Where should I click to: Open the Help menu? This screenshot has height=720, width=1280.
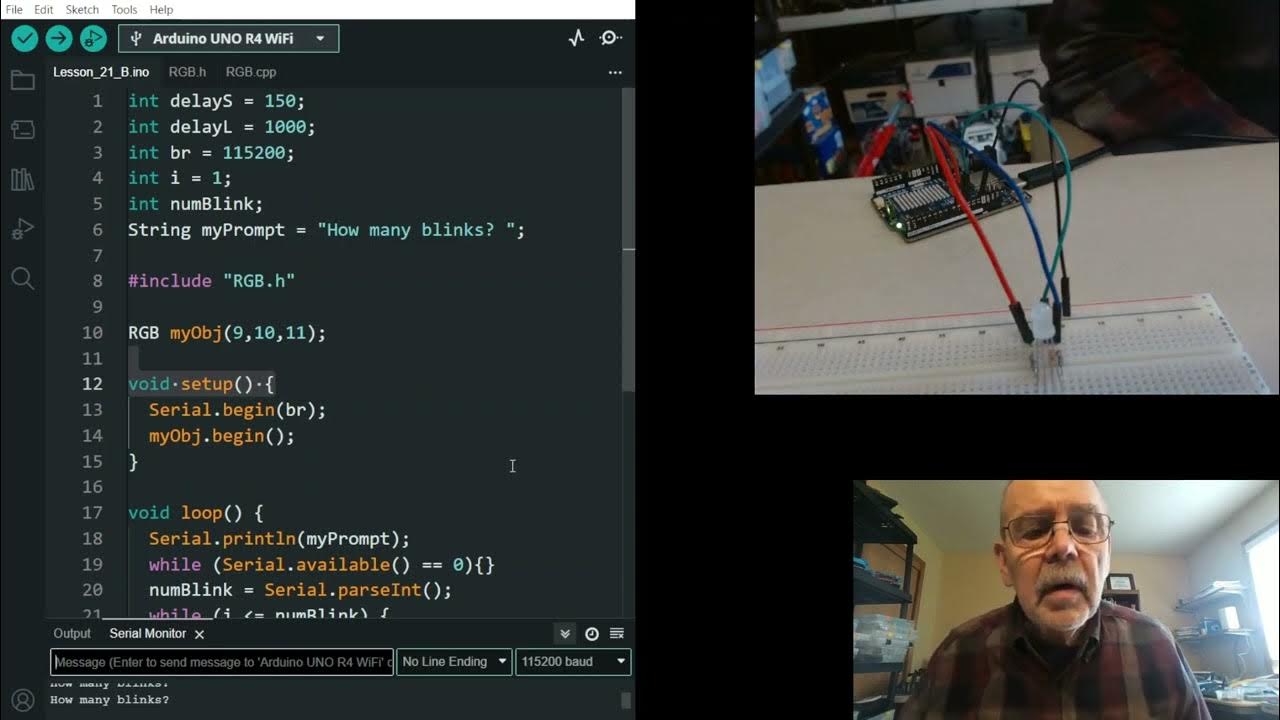[161, 9]
